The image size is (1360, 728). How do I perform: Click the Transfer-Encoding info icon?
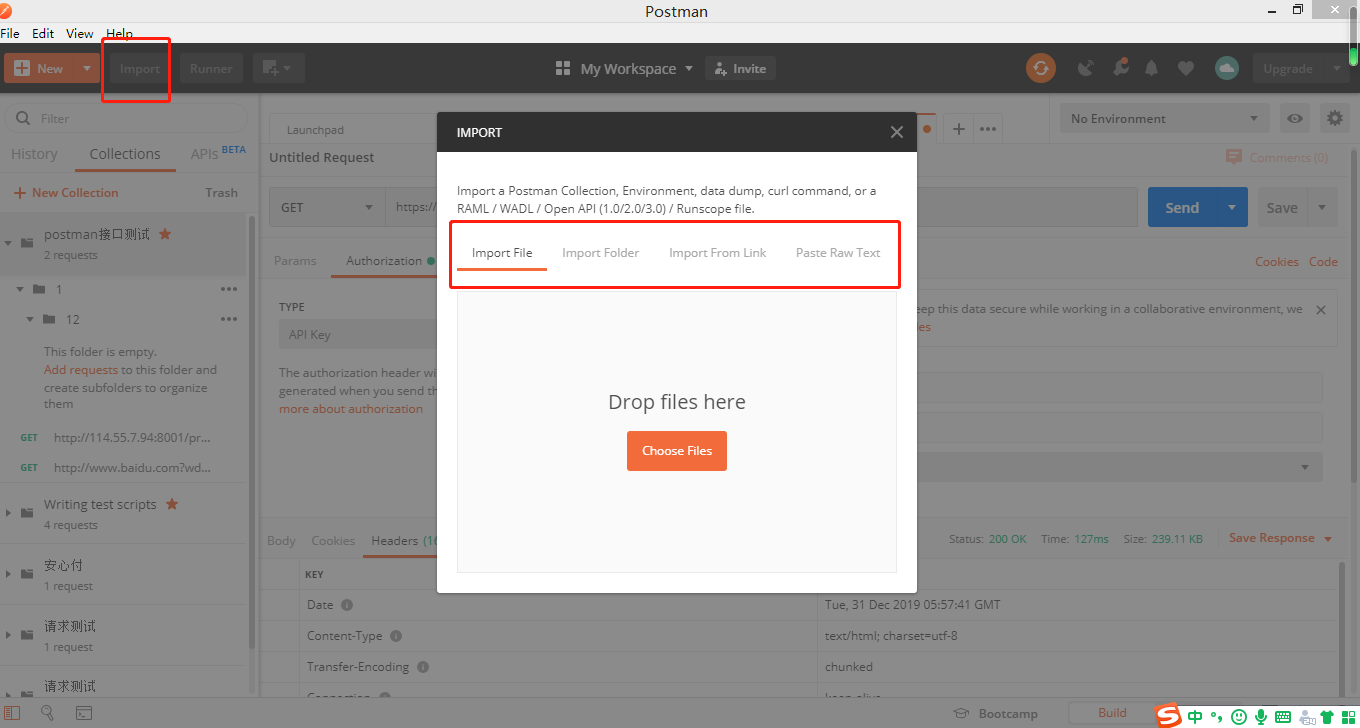(x=423, y=667)
